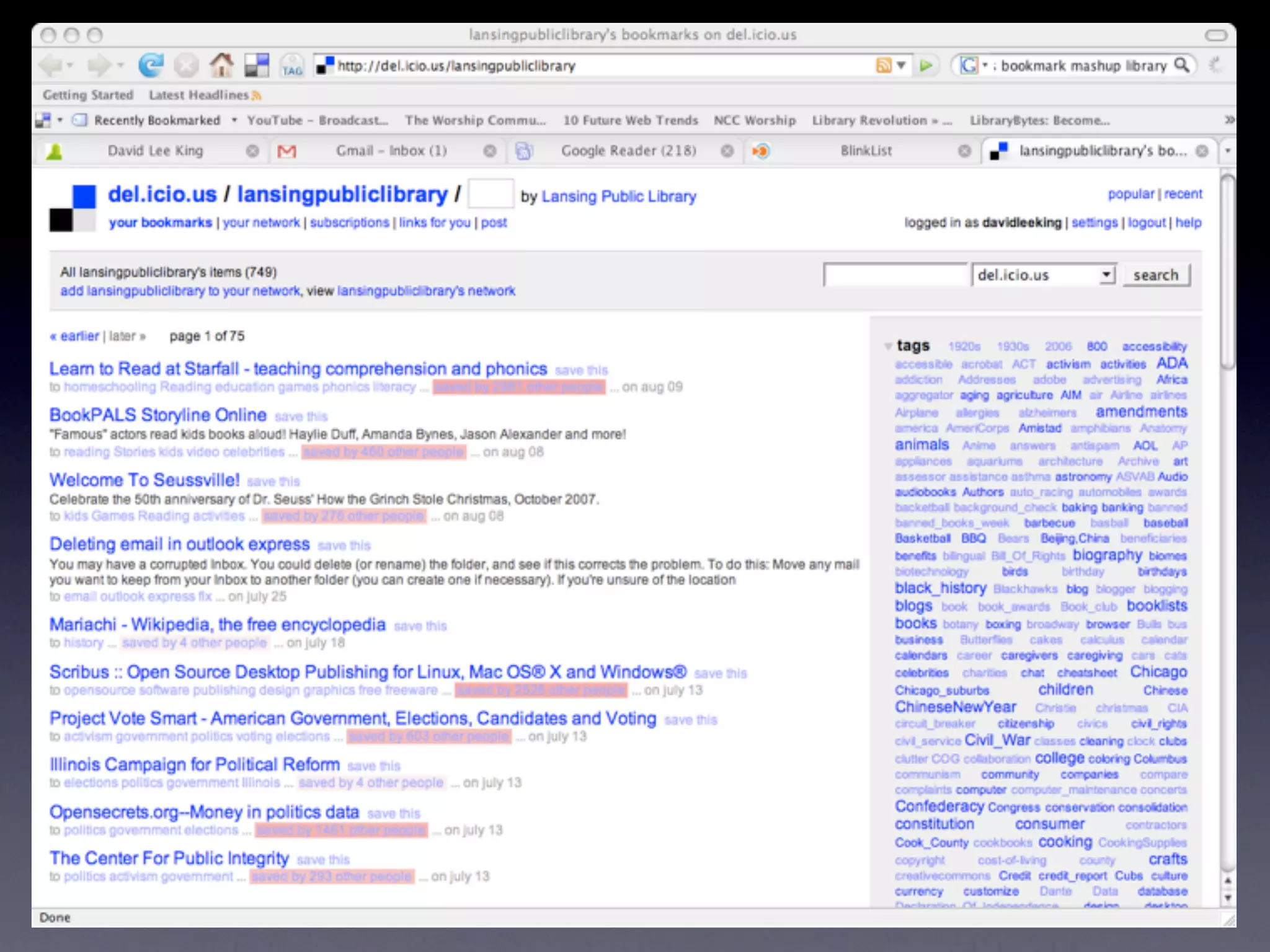Click the RSS feed icon in address bar

pyautogui.click(x=883, y=65)
